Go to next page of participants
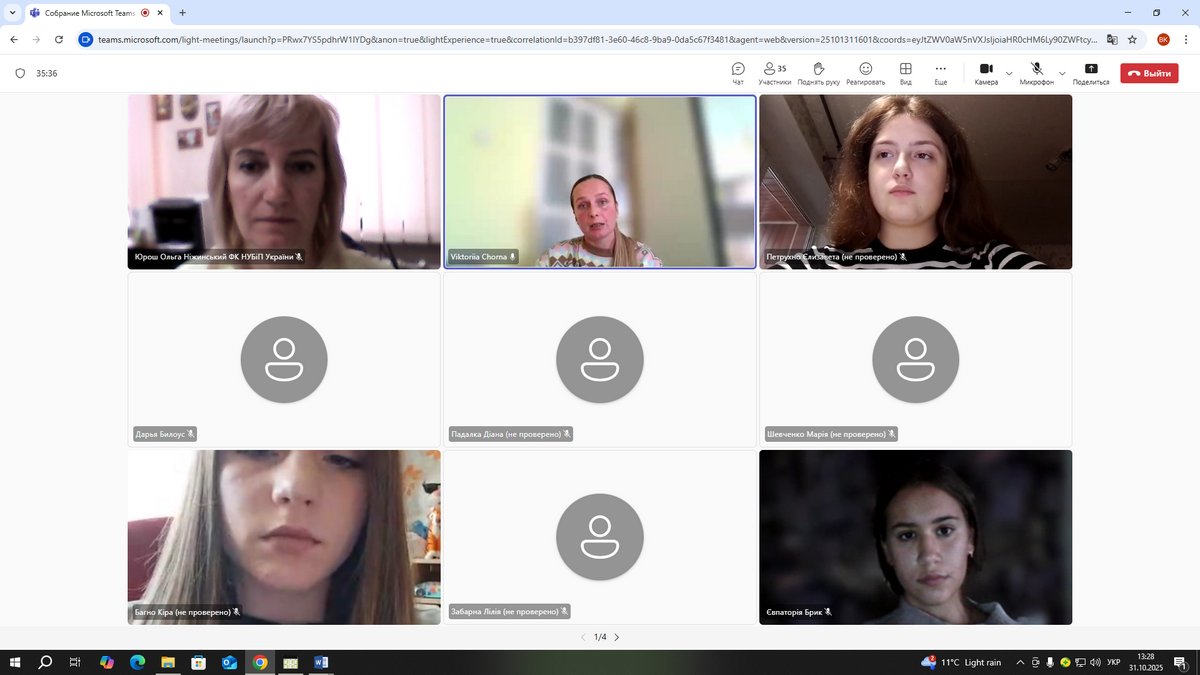The height and width of the screenshot is (675, 1200). (617, 637)
